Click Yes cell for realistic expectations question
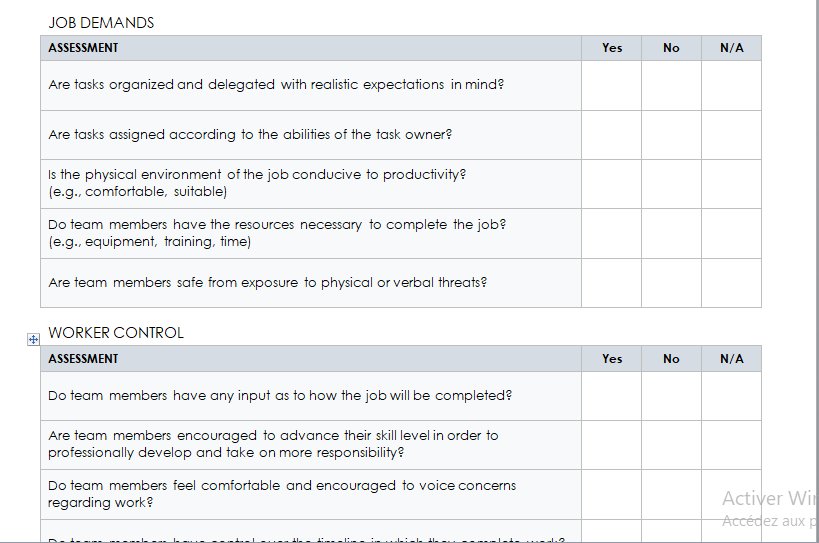The width and height of the screenshot is (819, 543). (611, 86)
